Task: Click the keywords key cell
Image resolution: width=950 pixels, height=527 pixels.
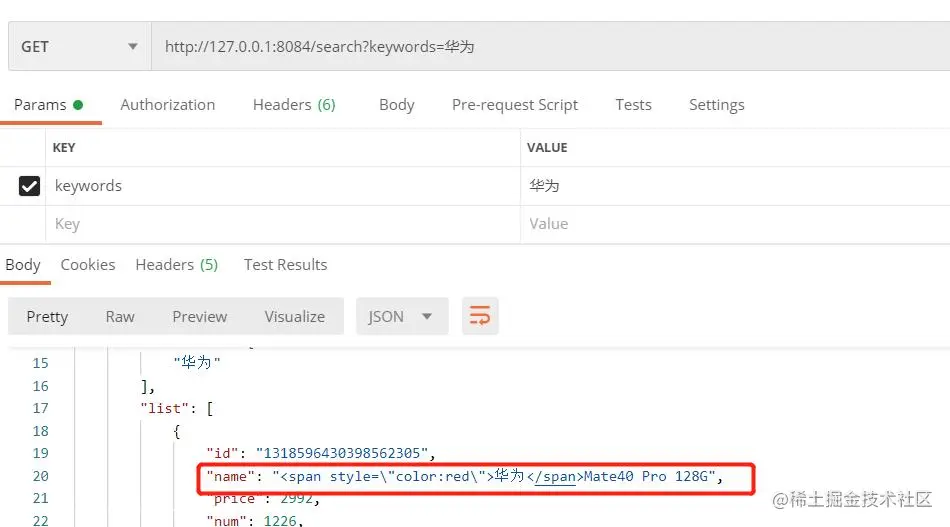Action: [x=283, y=186]
